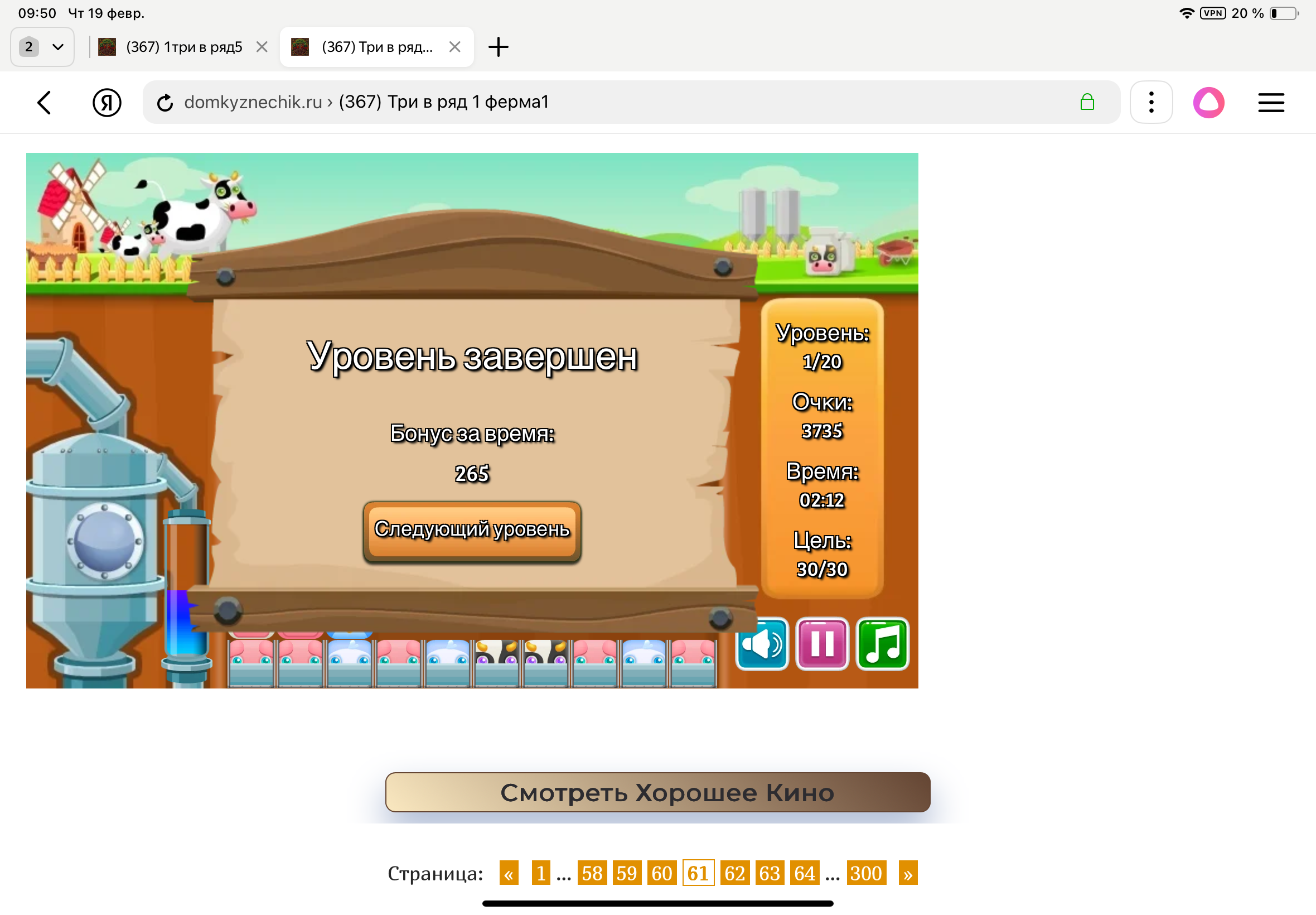Tap the green lock security icon

pyautogui.click(x=1087, y=103)
